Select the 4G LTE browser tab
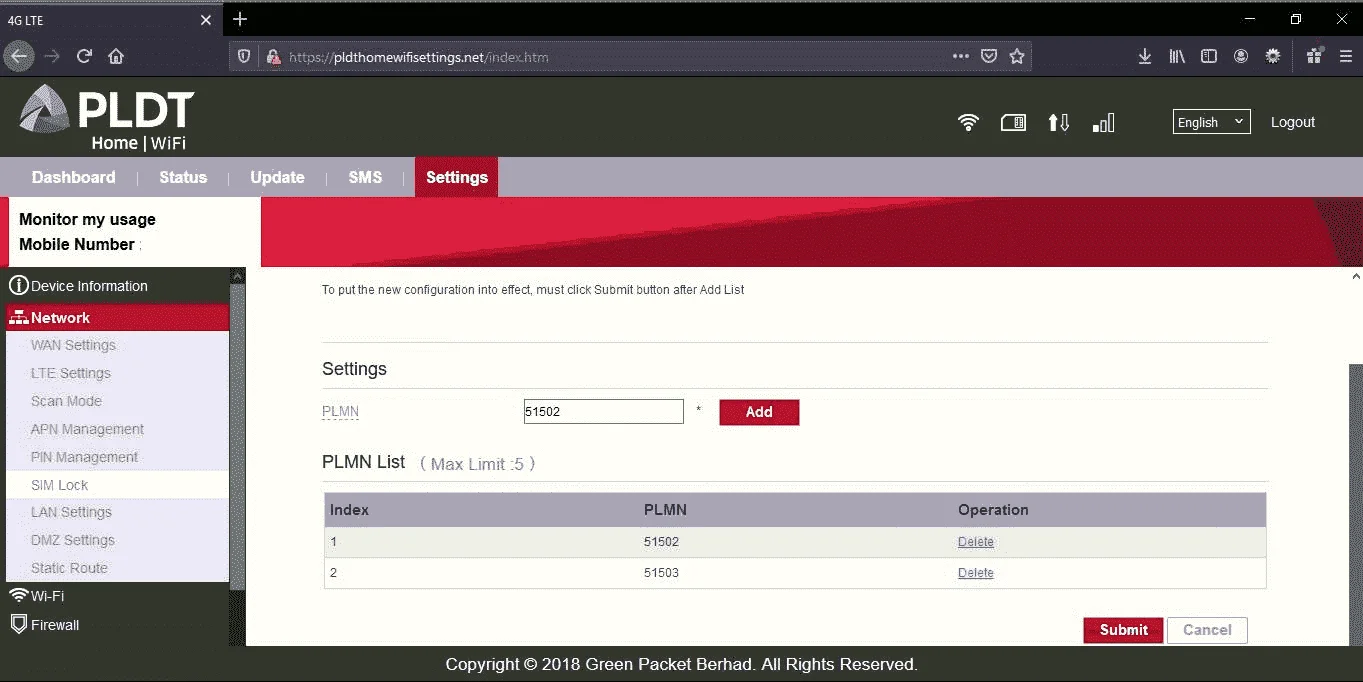1363x682 pixels. point(110,20)
